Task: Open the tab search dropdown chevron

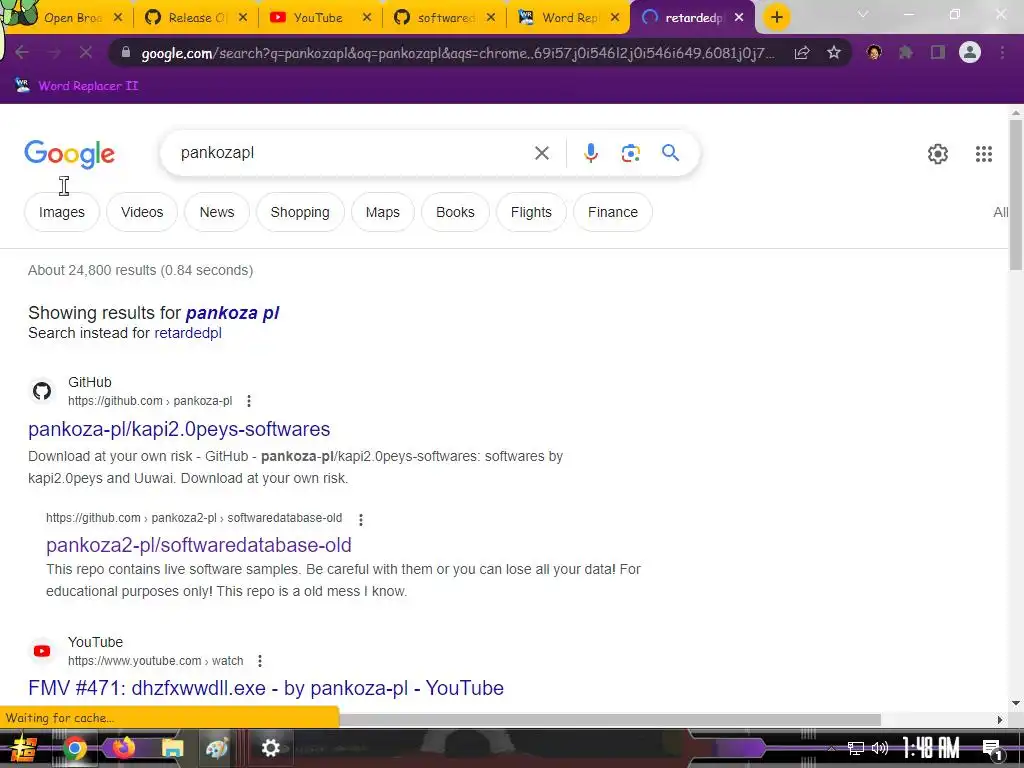Action: pyautogui.click(x=863, y=14)
